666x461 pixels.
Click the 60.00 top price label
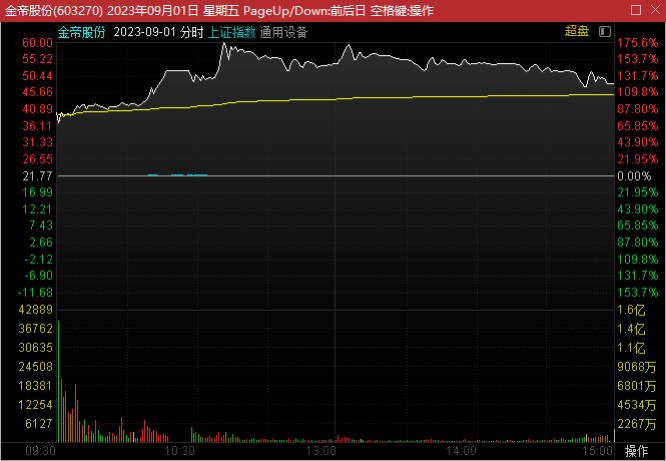(x=37, y=42)
